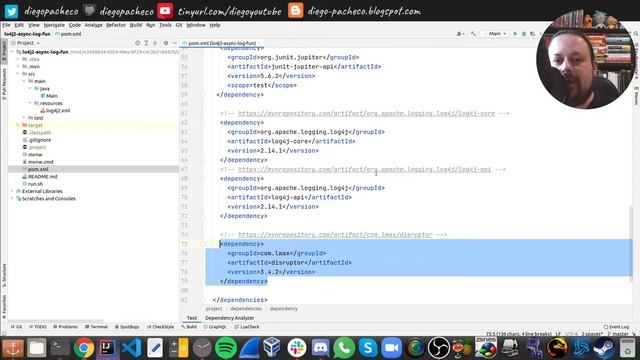Open Google Chrome from the dock

pyautogui.click(x=84, y=348)
